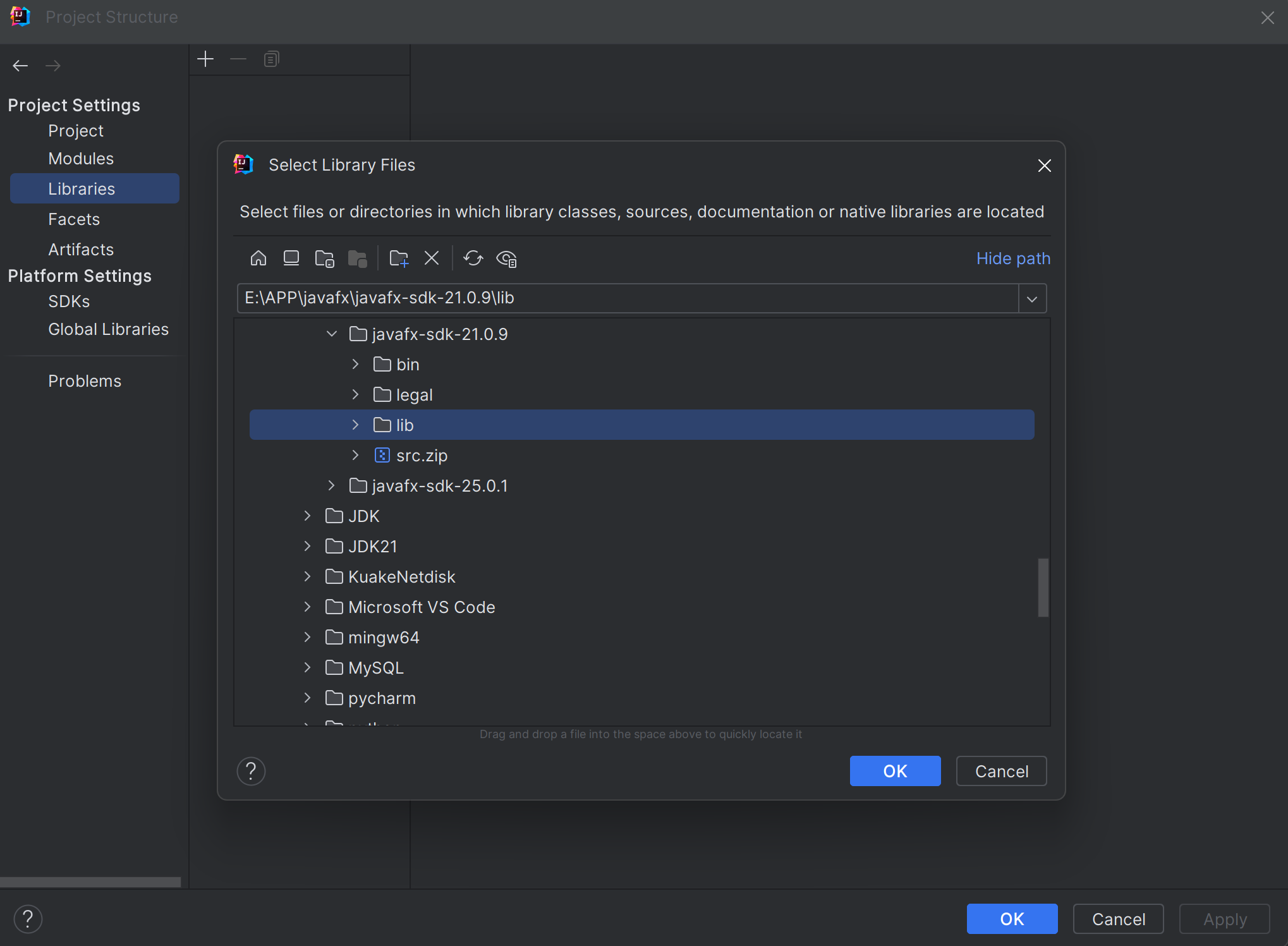The image size is (1288, 946).
Task: Go forward in Project Structure navigation
Action: click(x=53, y=66)
